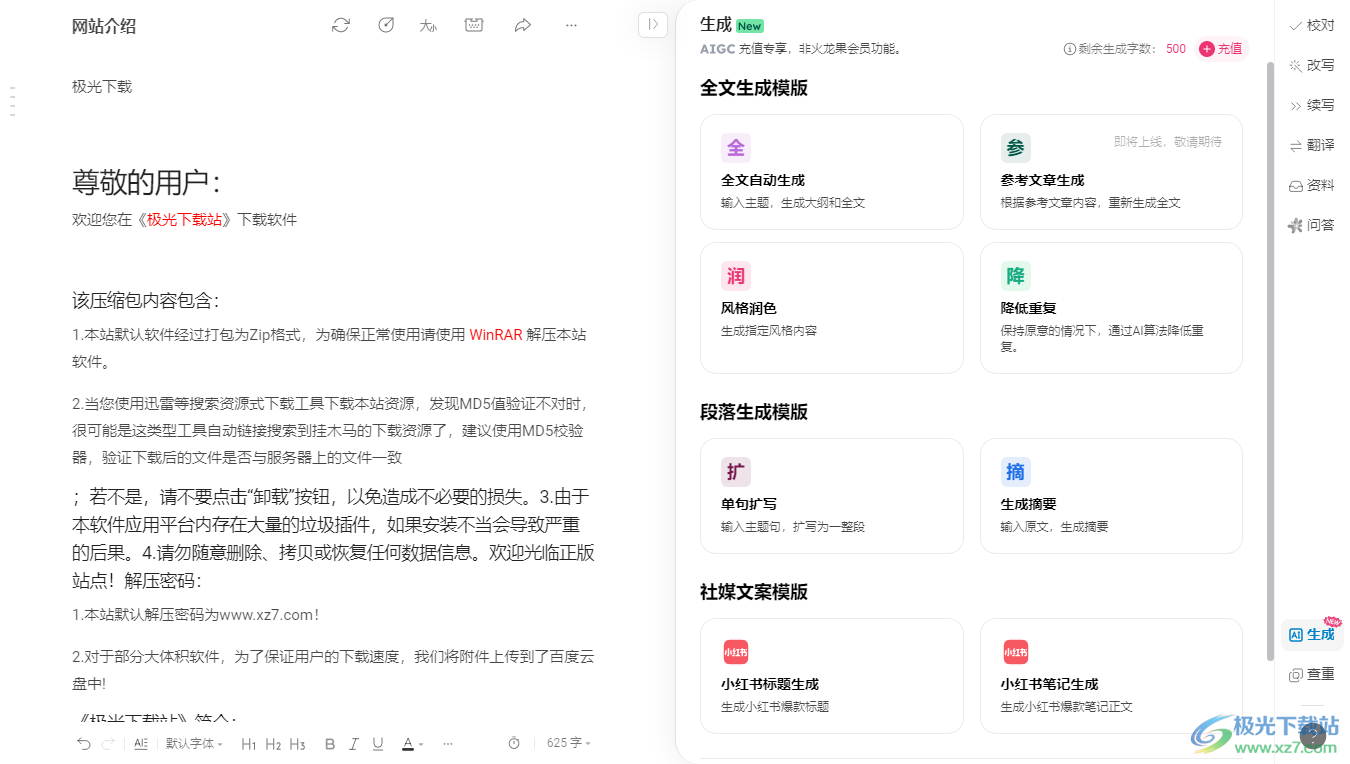The height and width of the screenshot is (764, 1350).
Task: Click the red 极光下载站 link text
Action: tap(185, 219)
